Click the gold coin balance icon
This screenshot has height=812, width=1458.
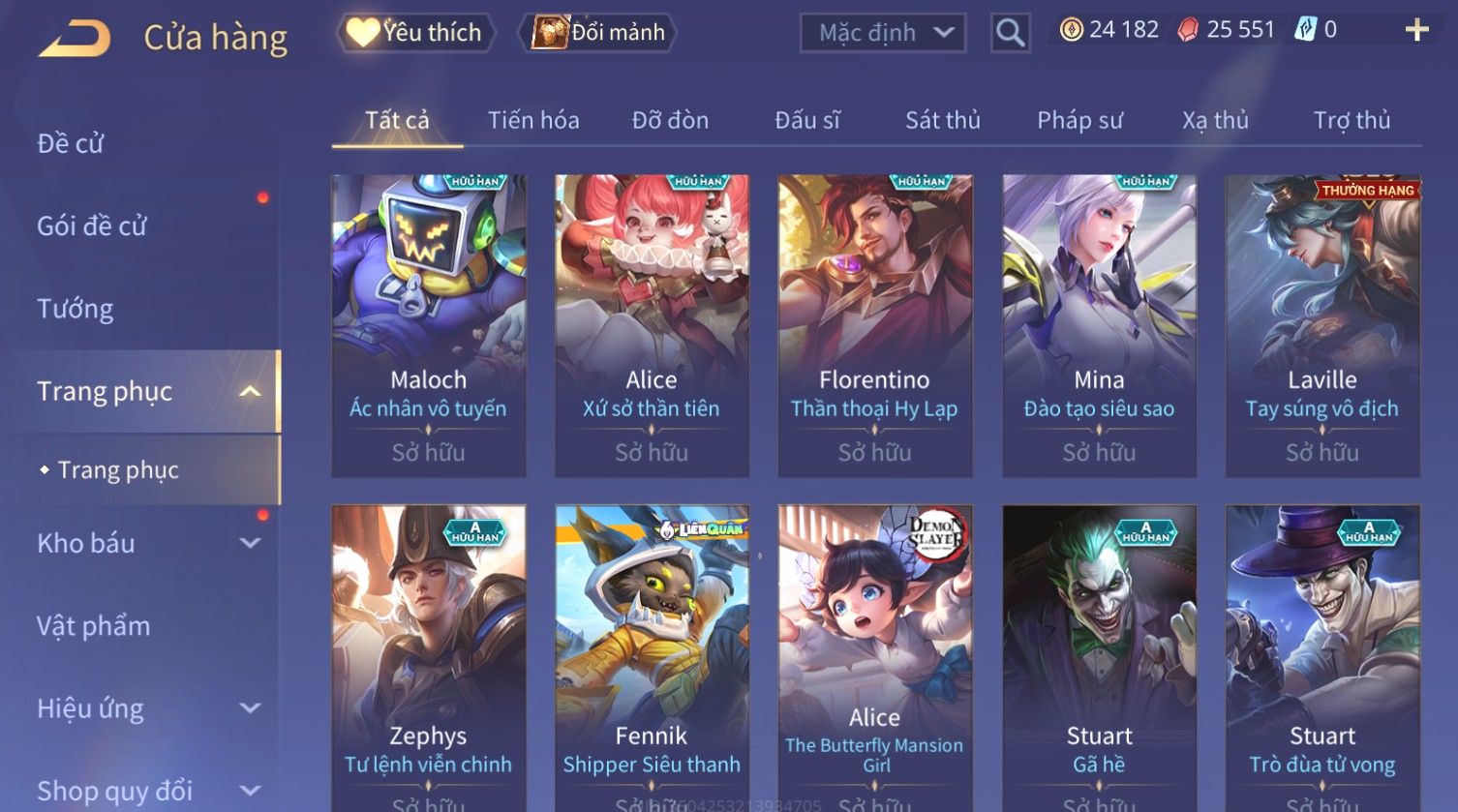click(1071, 30)
